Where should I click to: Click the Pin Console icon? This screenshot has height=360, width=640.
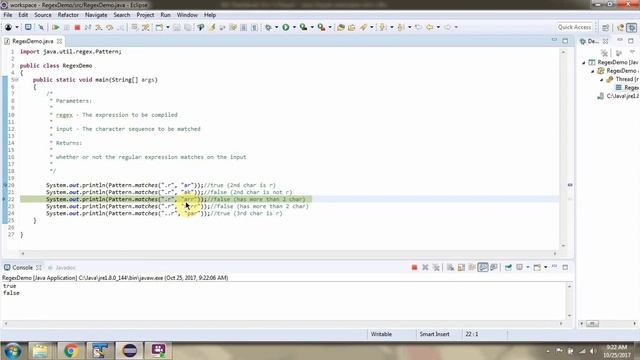click(508, 267)
